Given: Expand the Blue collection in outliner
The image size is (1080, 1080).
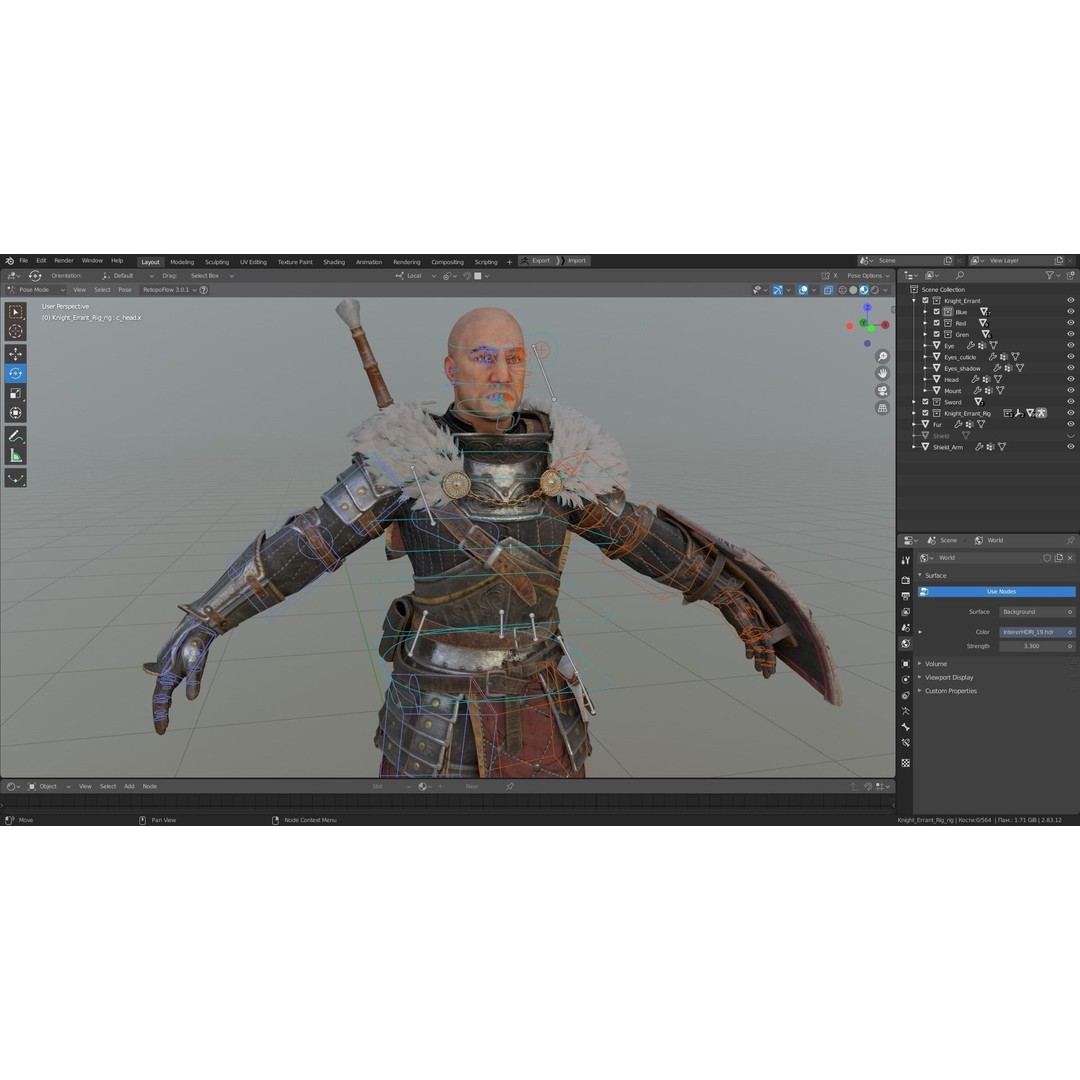Looking at the screenshot, I should pos(925,312).
